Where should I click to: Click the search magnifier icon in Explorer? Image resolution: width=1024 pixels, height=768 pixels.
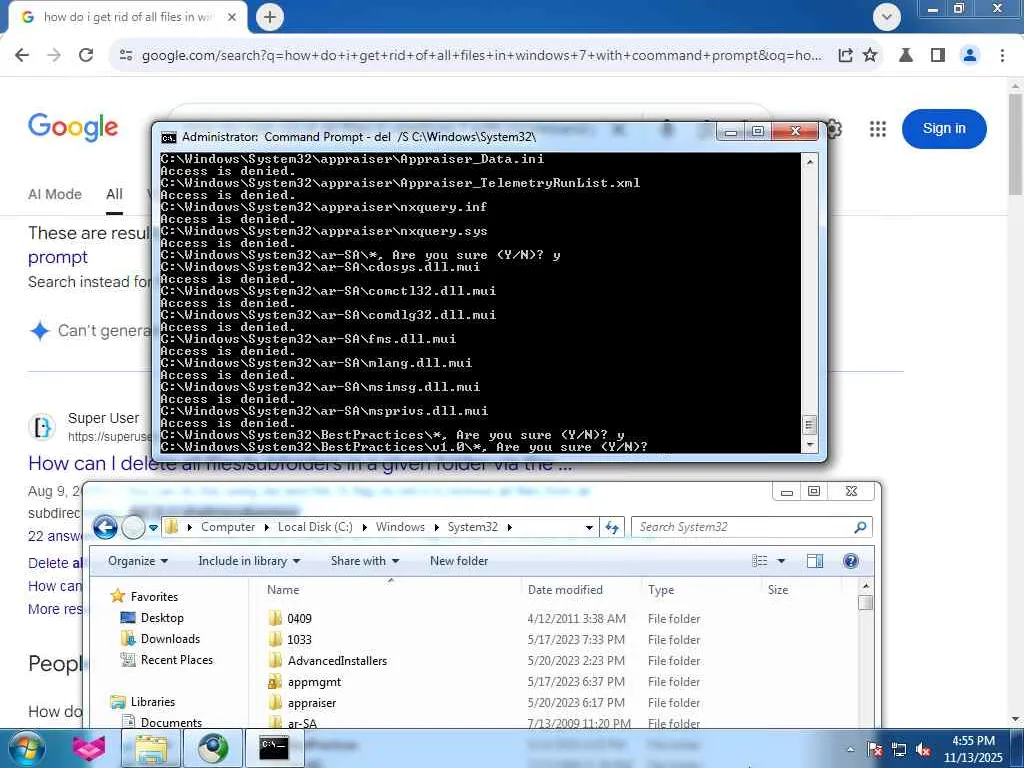tap(860, 527)
